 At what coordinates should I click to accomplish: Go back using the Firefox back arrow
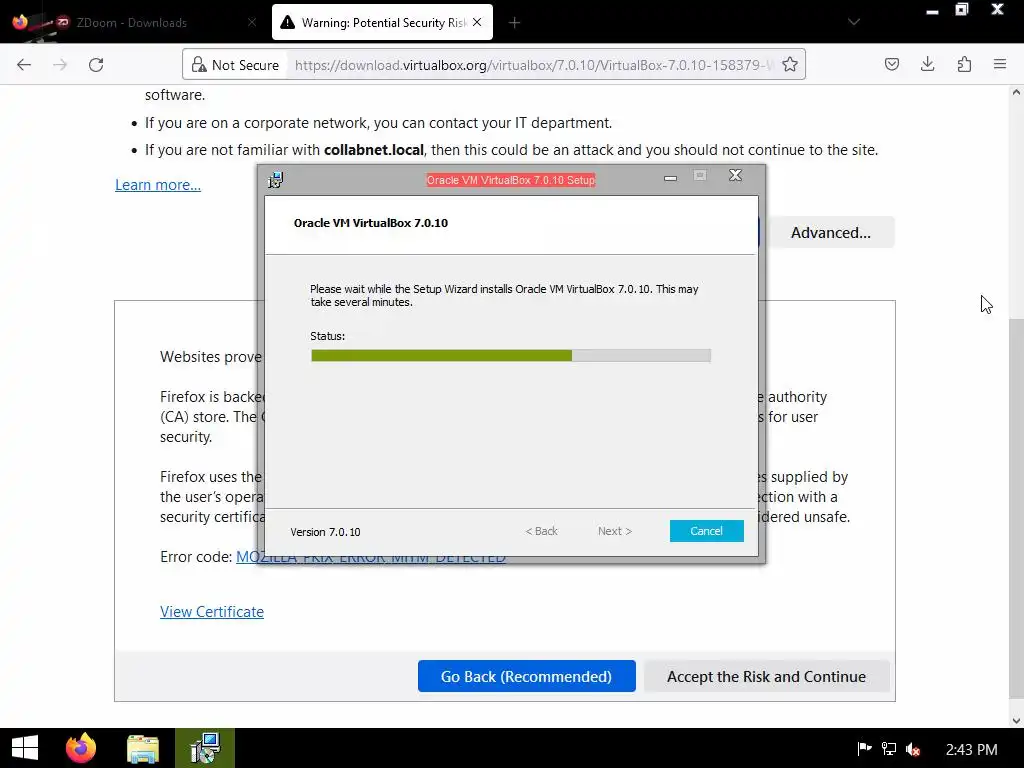pos(24,65)
